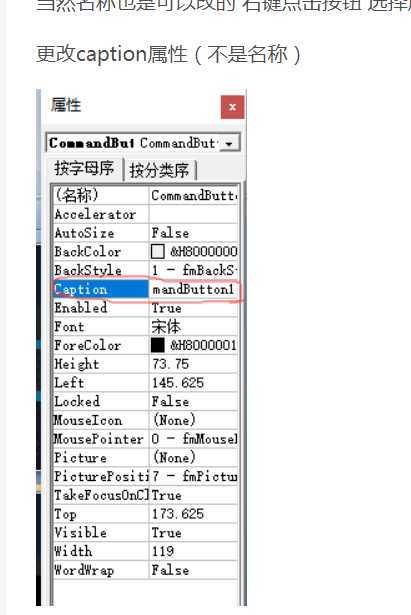Select the Width property

point(101,551)
